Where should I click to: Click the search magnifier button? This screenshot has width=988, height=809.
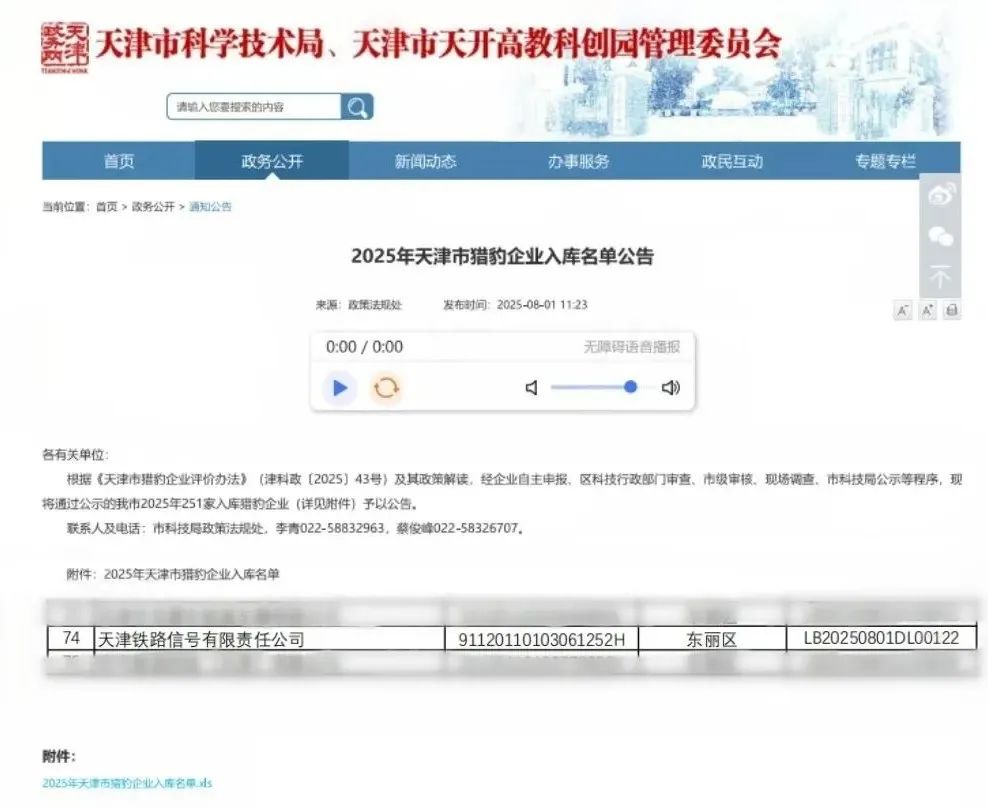(x=357, y=107)
